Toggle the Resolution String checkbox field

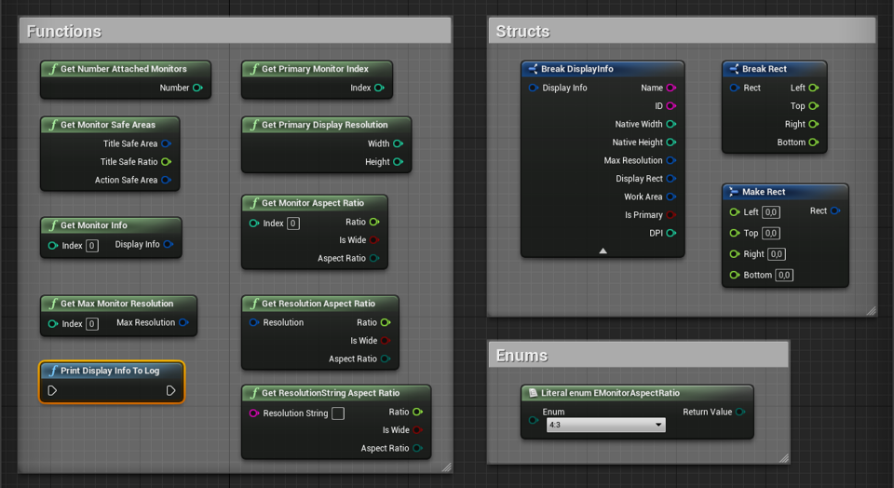point(338,413)
